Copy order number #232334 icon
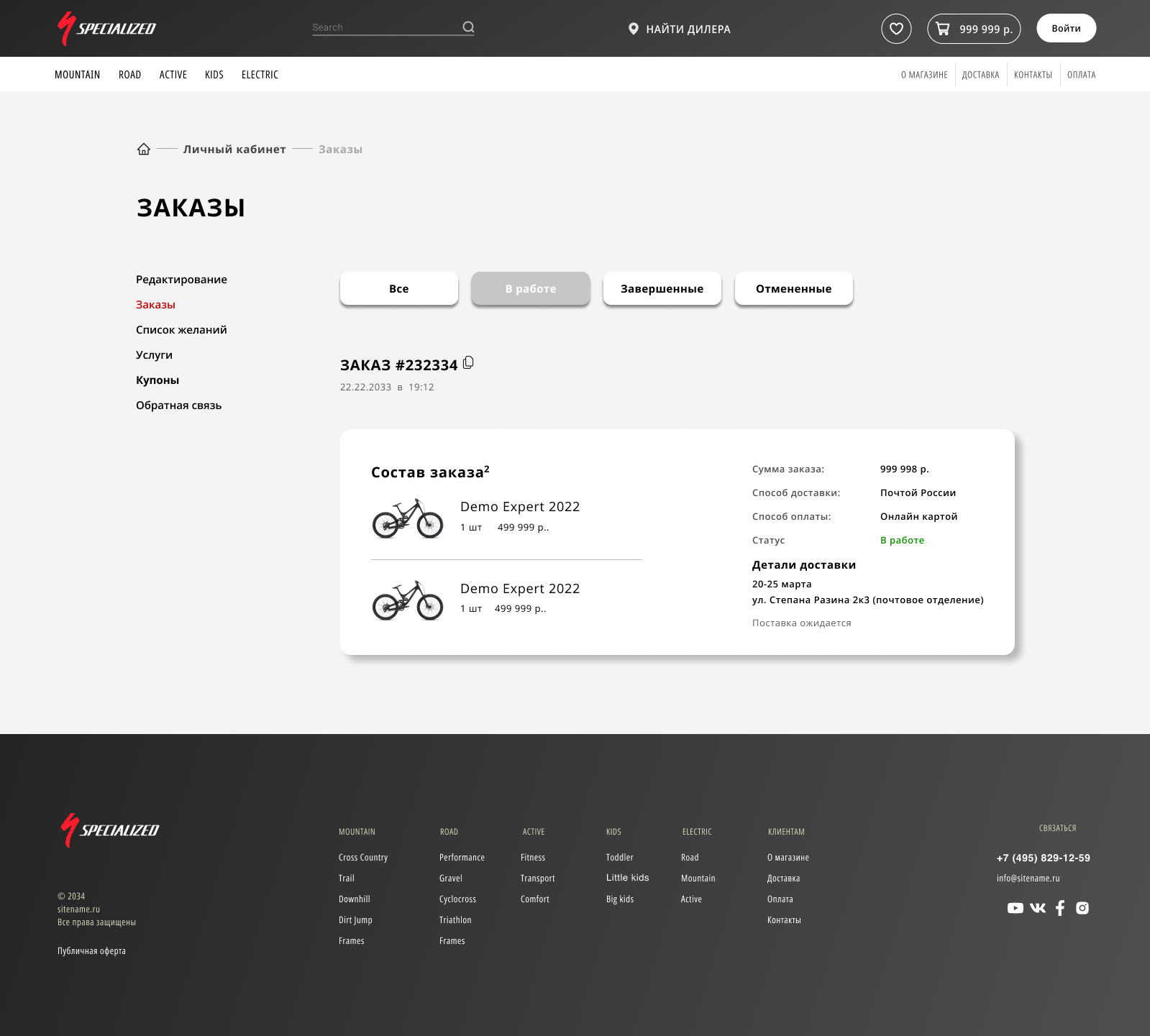Image resolution: width=1150 pixels, height=1036 pixels. (x=468, y=362)
